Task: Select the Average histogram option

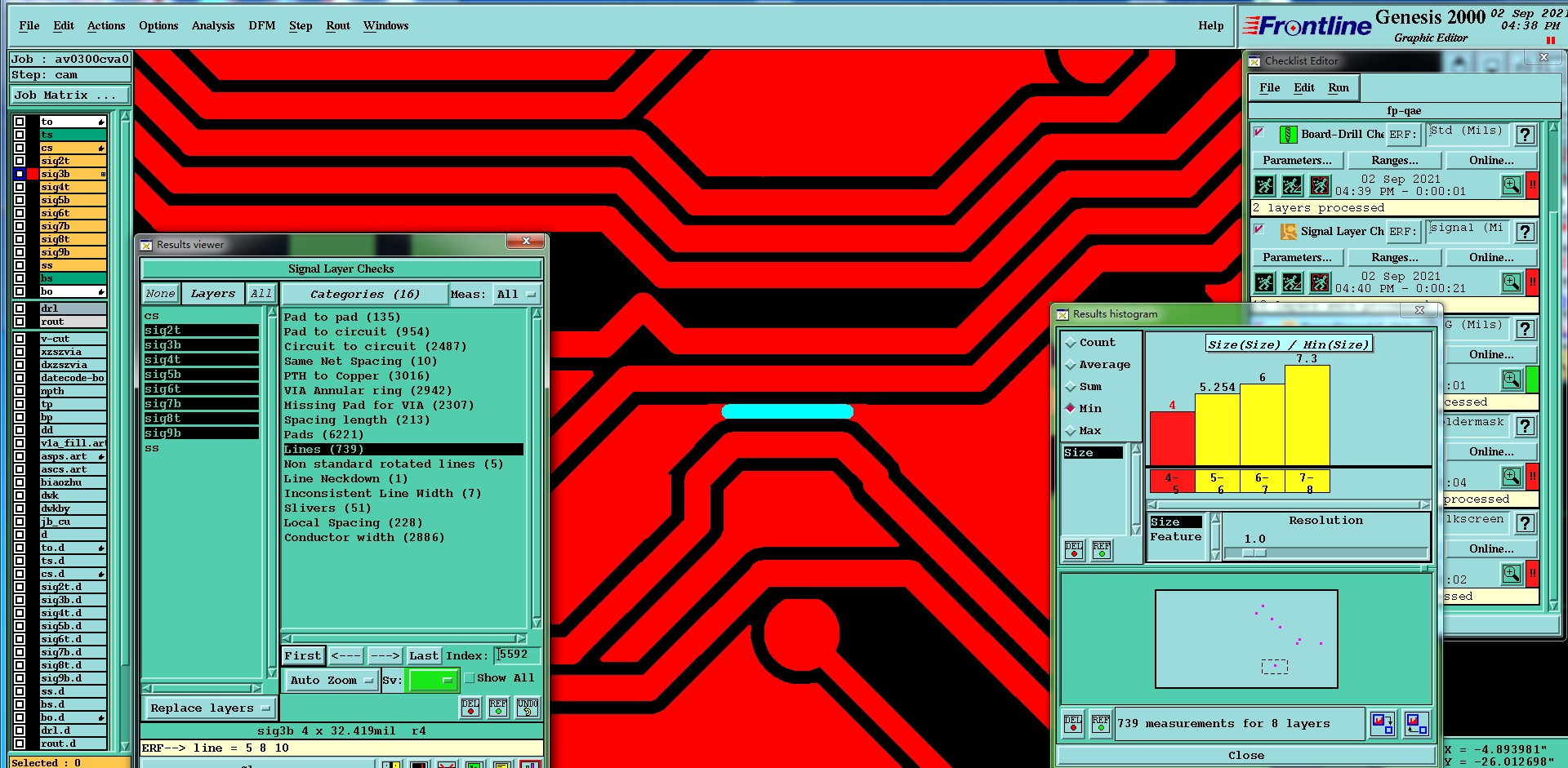Action: coord(1071,365)
